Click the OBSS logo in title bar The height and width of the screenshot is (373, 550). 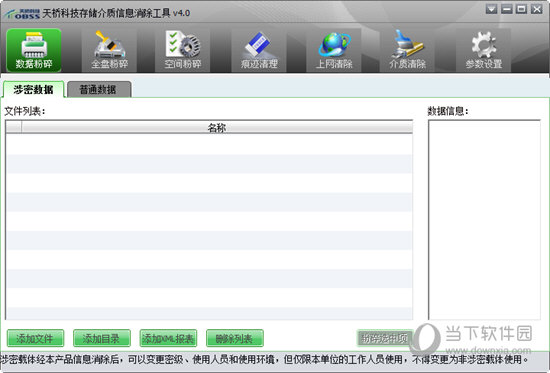22,14
